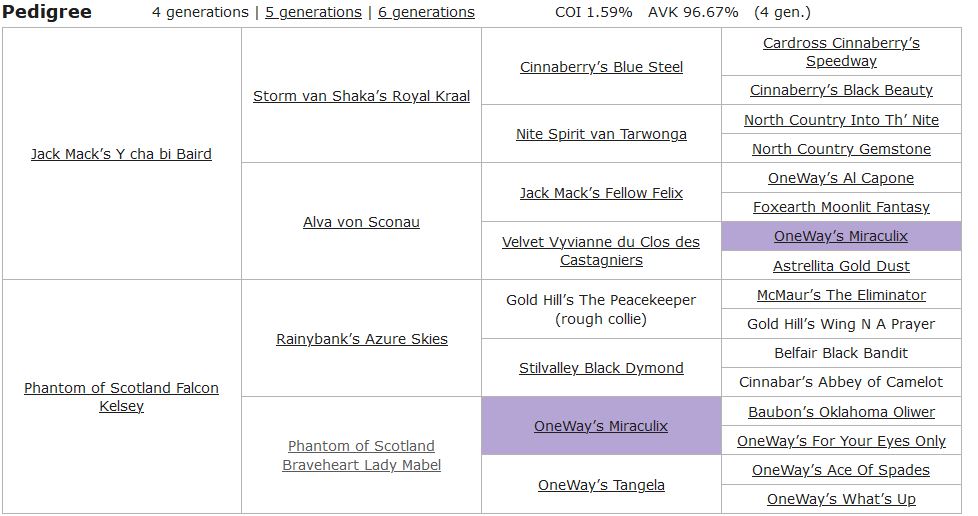This screenshot has width=978, height=516.
Task: Select Nite Spirit van Tarwonga
Action: pos(601,134)
